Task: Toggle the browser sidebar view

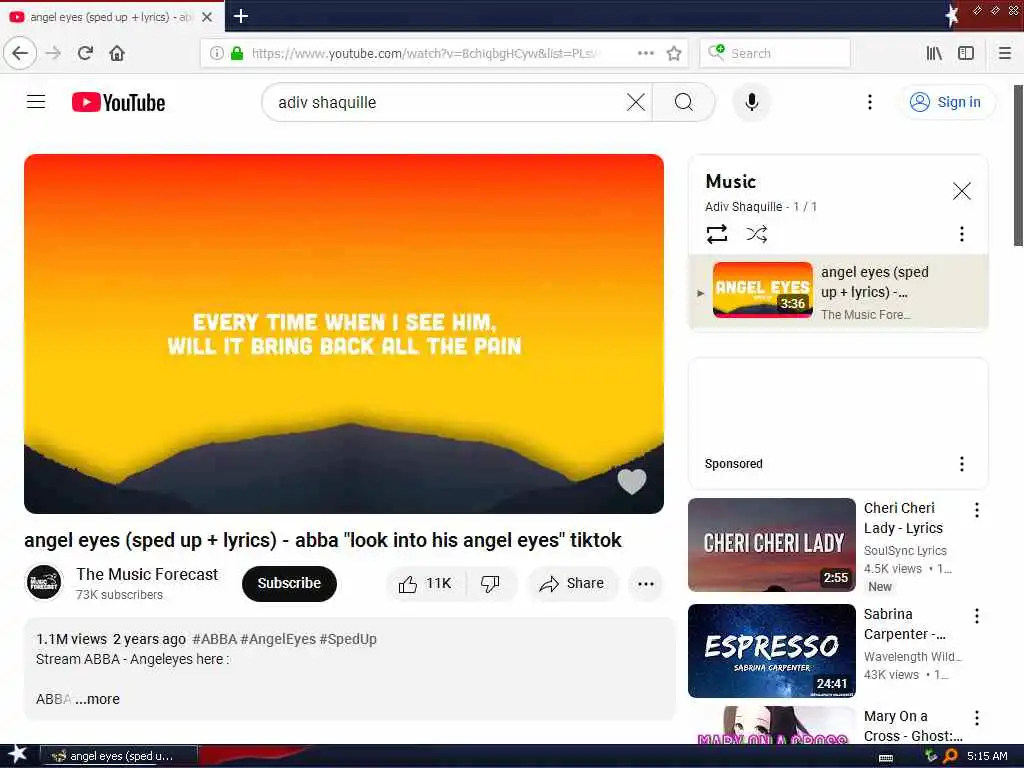Action: pos(966,53)
